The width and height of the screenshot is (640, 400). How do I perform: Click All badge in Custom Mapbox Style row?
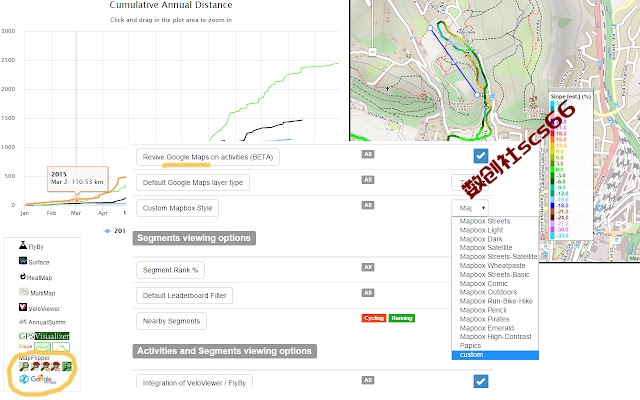tap(368, 205)
